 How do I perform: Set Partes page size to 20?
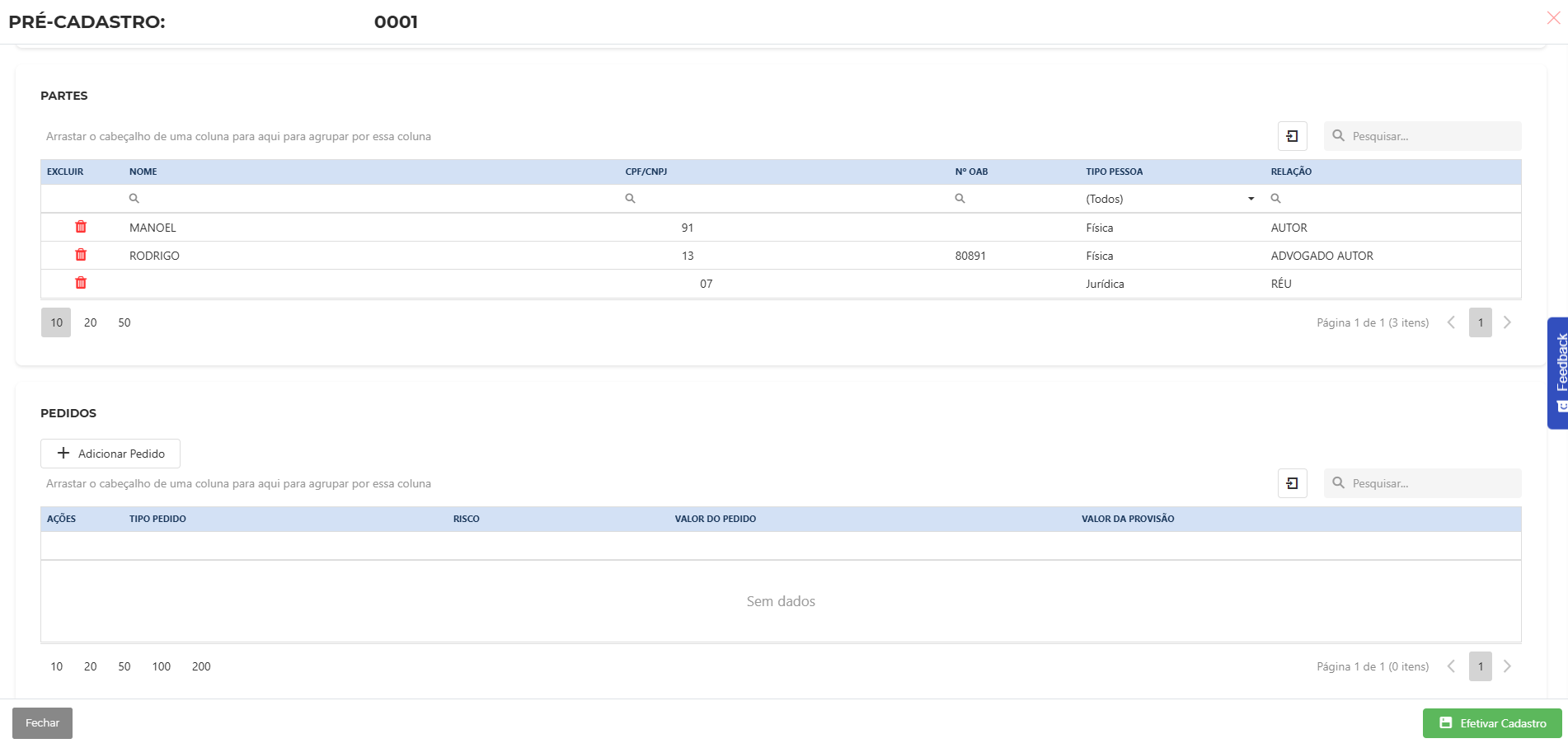click(90, 322)
